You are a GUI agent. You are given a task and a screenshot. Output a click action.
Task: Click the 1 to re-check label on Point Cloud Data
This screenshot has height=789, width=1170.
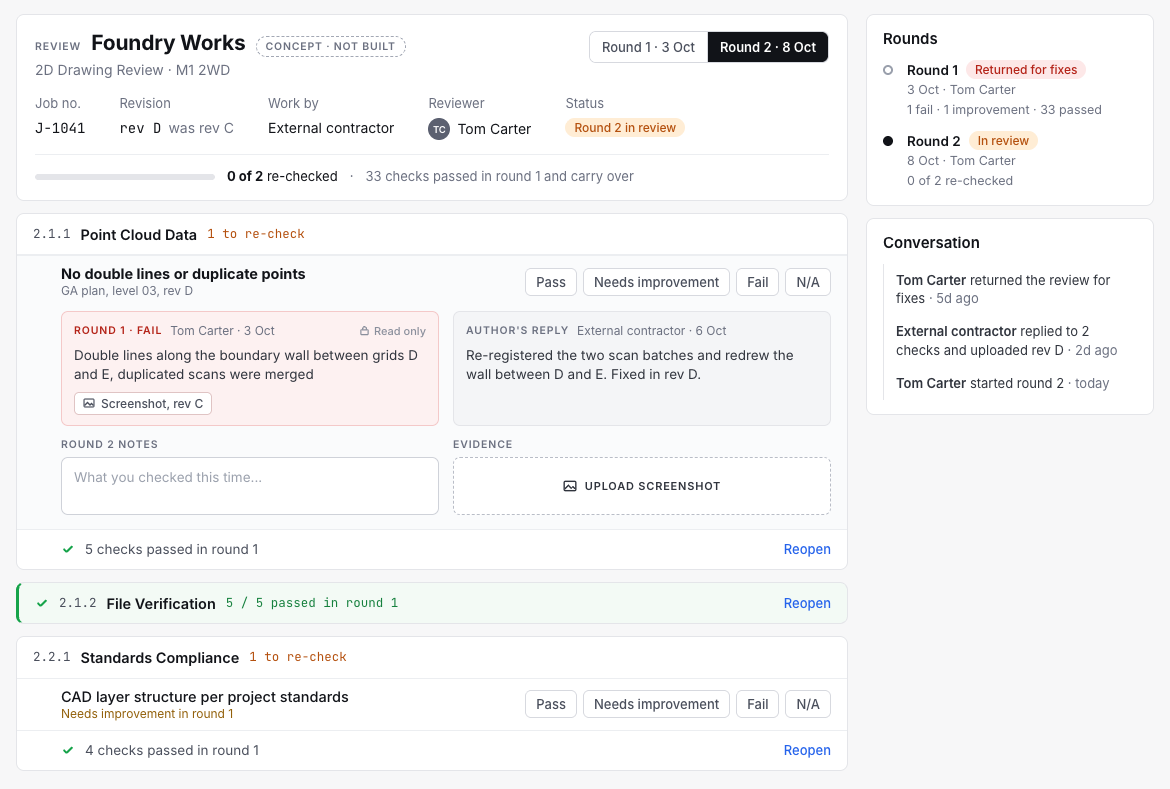(x=256, y=234)
